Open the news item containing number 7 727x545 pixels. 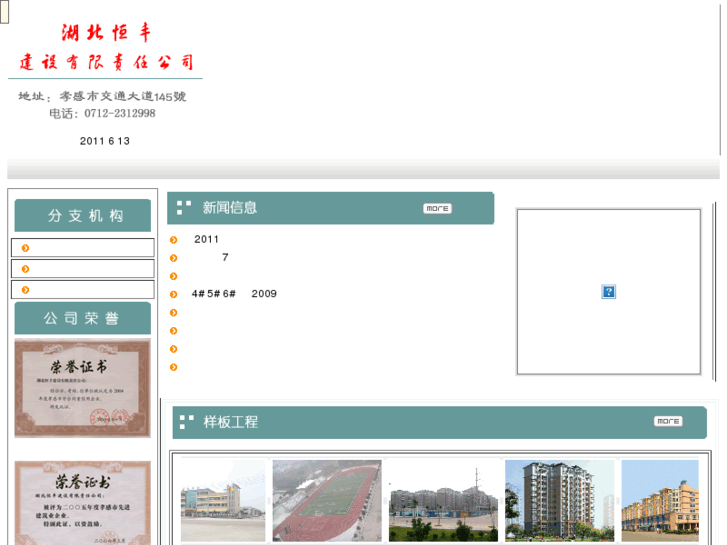[x=225, y=257]
